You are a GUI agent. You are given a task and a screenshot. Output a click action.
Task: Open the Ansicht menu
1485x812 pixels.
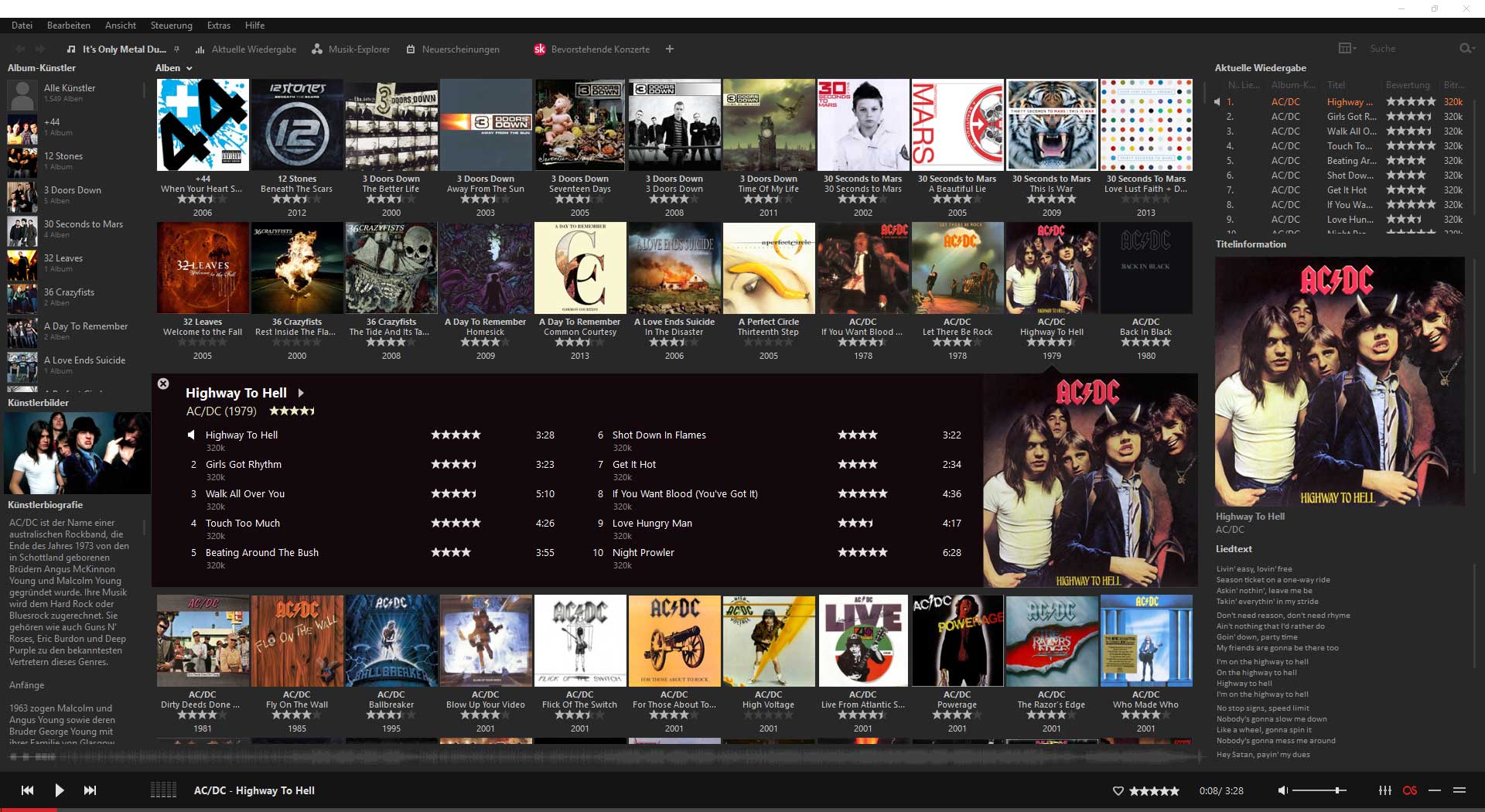pos(121,26)
